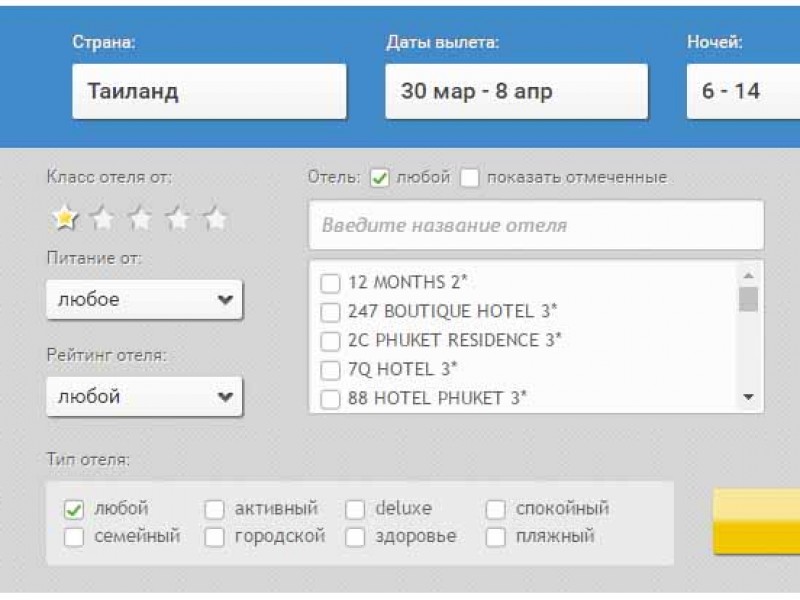800x600 pixels.
Task: Open the nights field showing 6 - 14
Action: tap(743, 91)
